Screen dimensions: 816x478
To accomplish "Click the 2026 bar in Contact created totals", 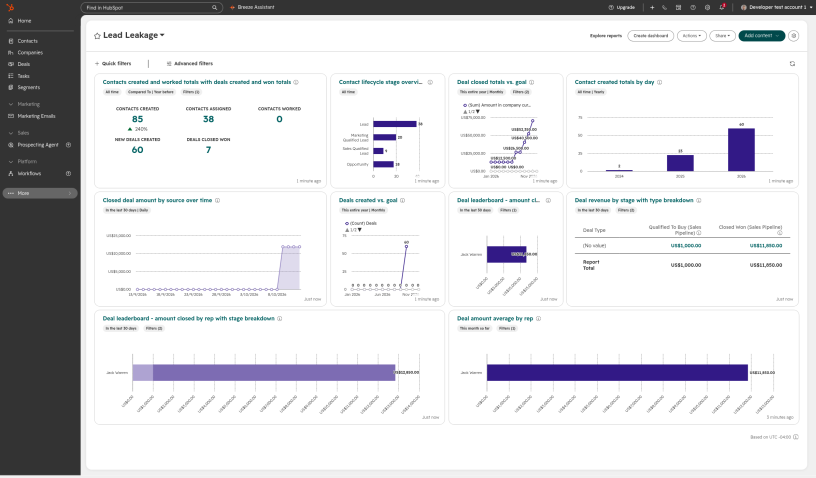I will 741,150.
